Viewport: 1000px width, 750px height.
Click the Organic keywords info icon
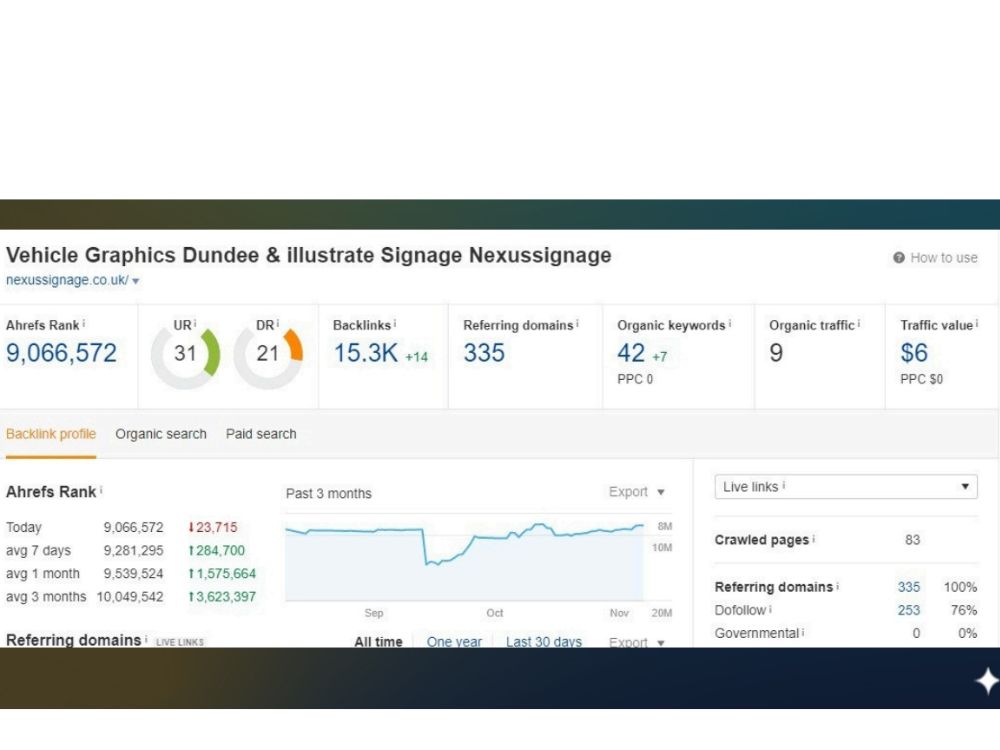pos(730,324)
